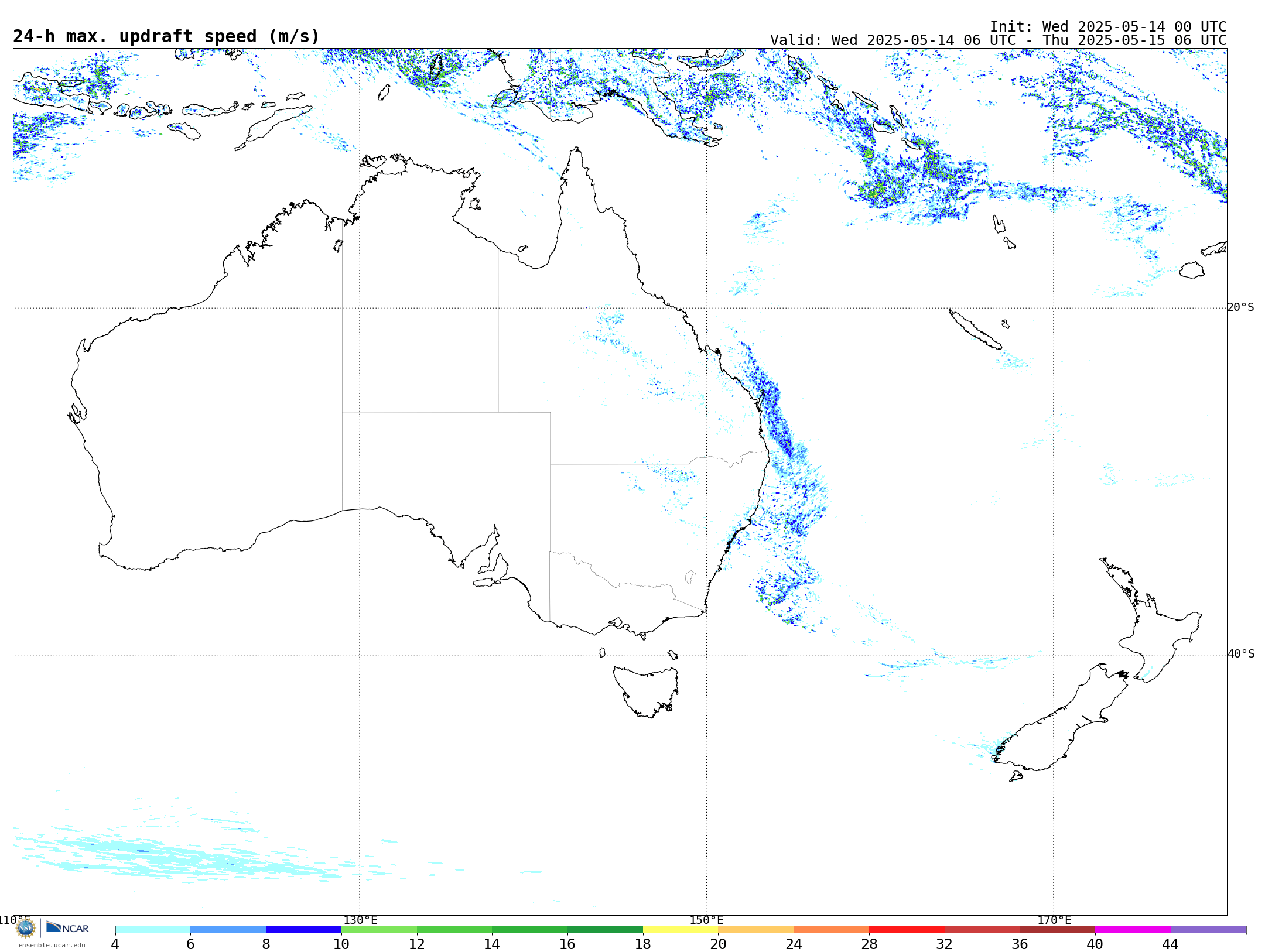Click the 40°S latitude label
This screenshot has height=952, width=1265.
pos(1241,654)
